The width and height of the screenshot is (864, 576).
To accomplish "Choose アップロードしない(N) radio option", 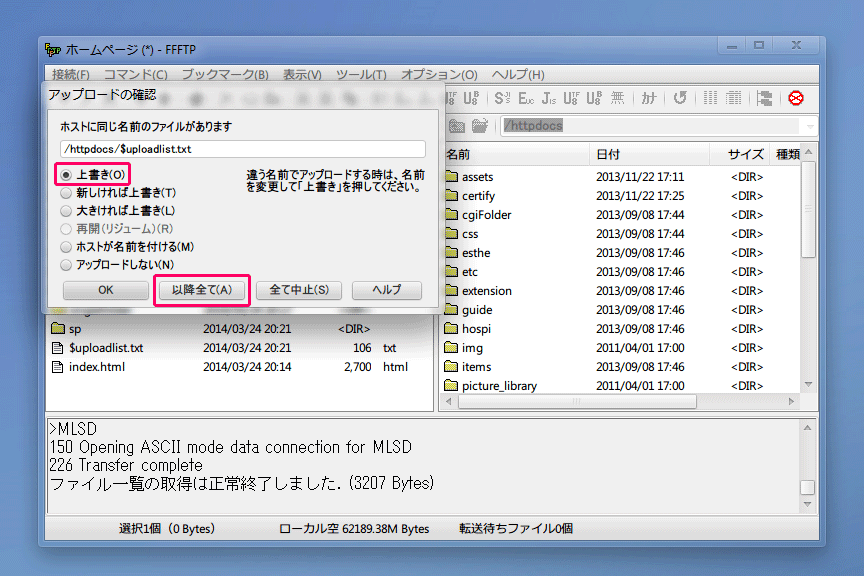I will pos(67,265).
